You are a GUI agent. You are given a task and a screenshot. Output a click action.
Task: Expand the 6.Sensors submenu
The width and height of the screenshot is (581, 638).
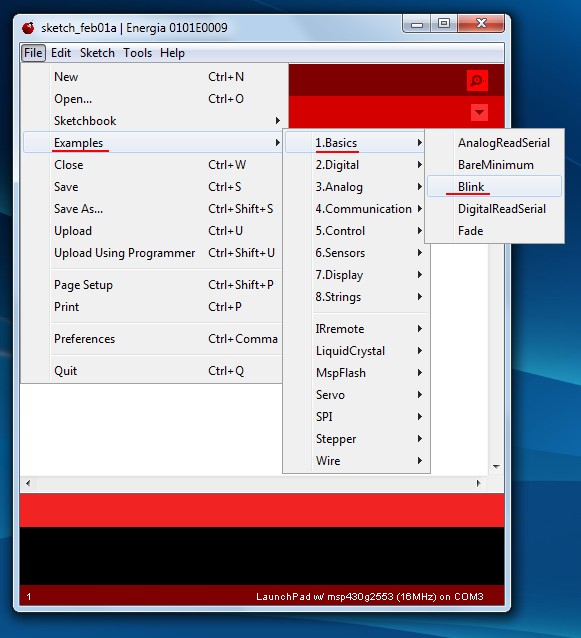(x=355, y=252)
